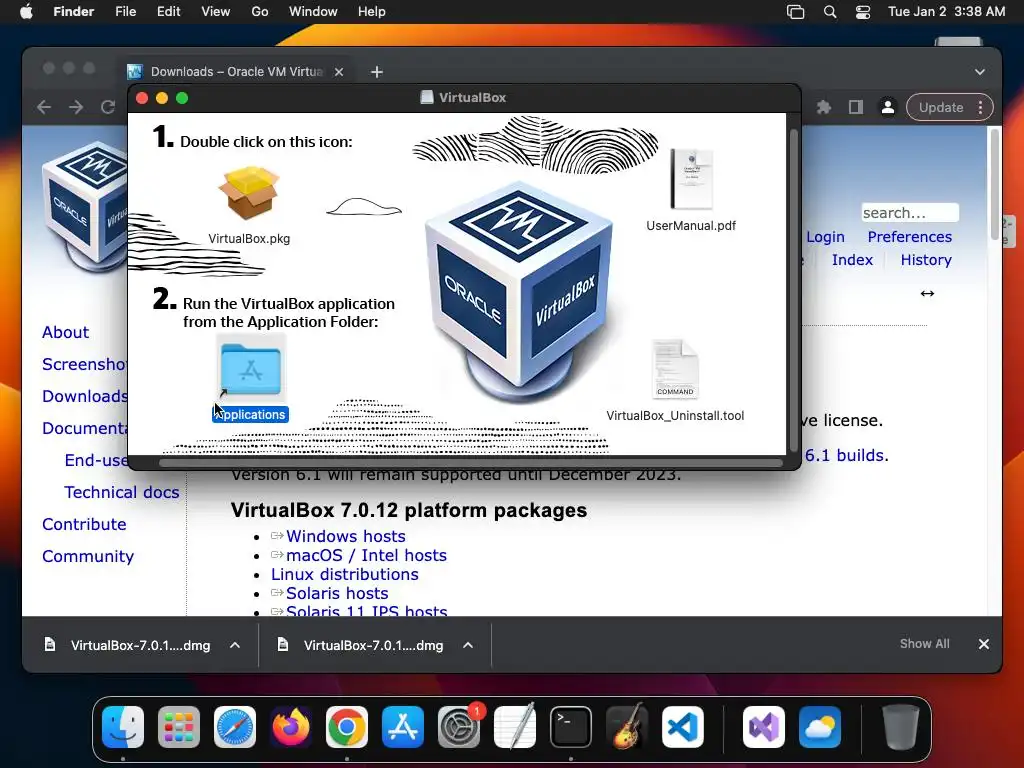This screenshot has height=768, width=1024.
Task: Open the Preferences link
Action: pyautogui.click(x=910, y=237)
